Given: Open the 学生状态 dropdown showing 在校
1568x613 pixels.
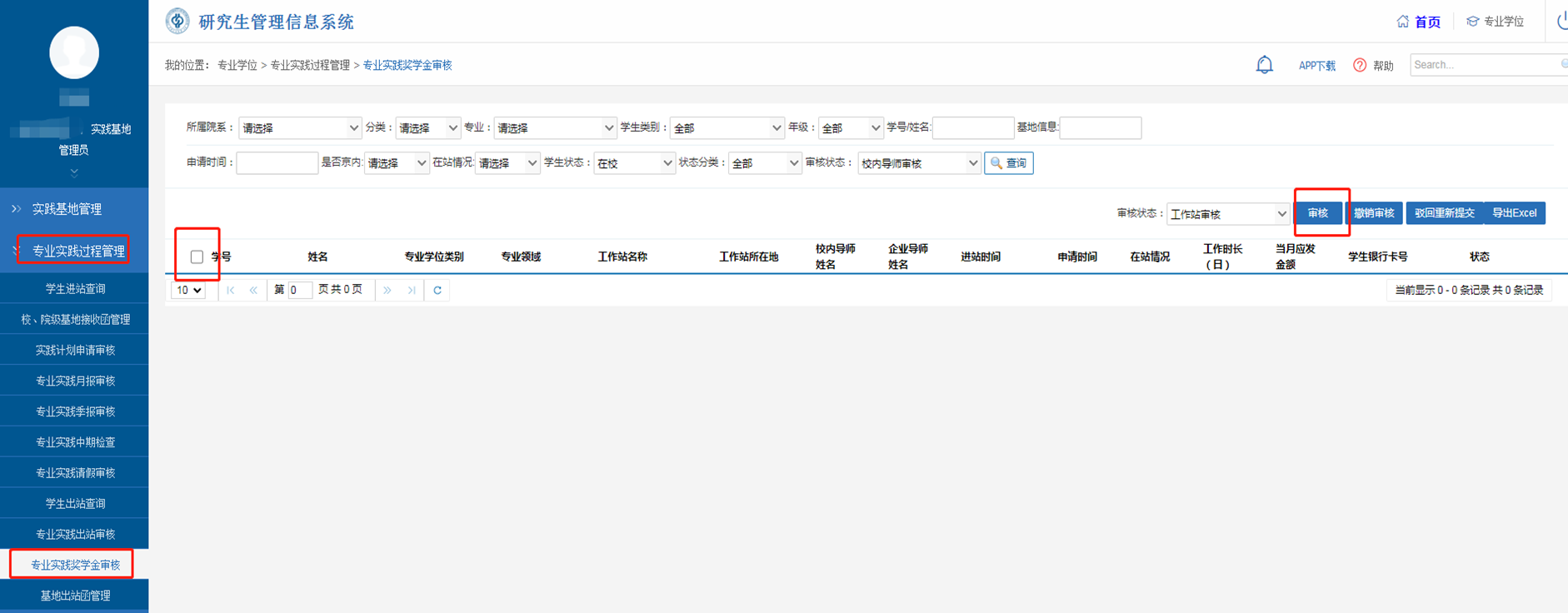Looking at the screenshot, I should [x=633, y=163].
